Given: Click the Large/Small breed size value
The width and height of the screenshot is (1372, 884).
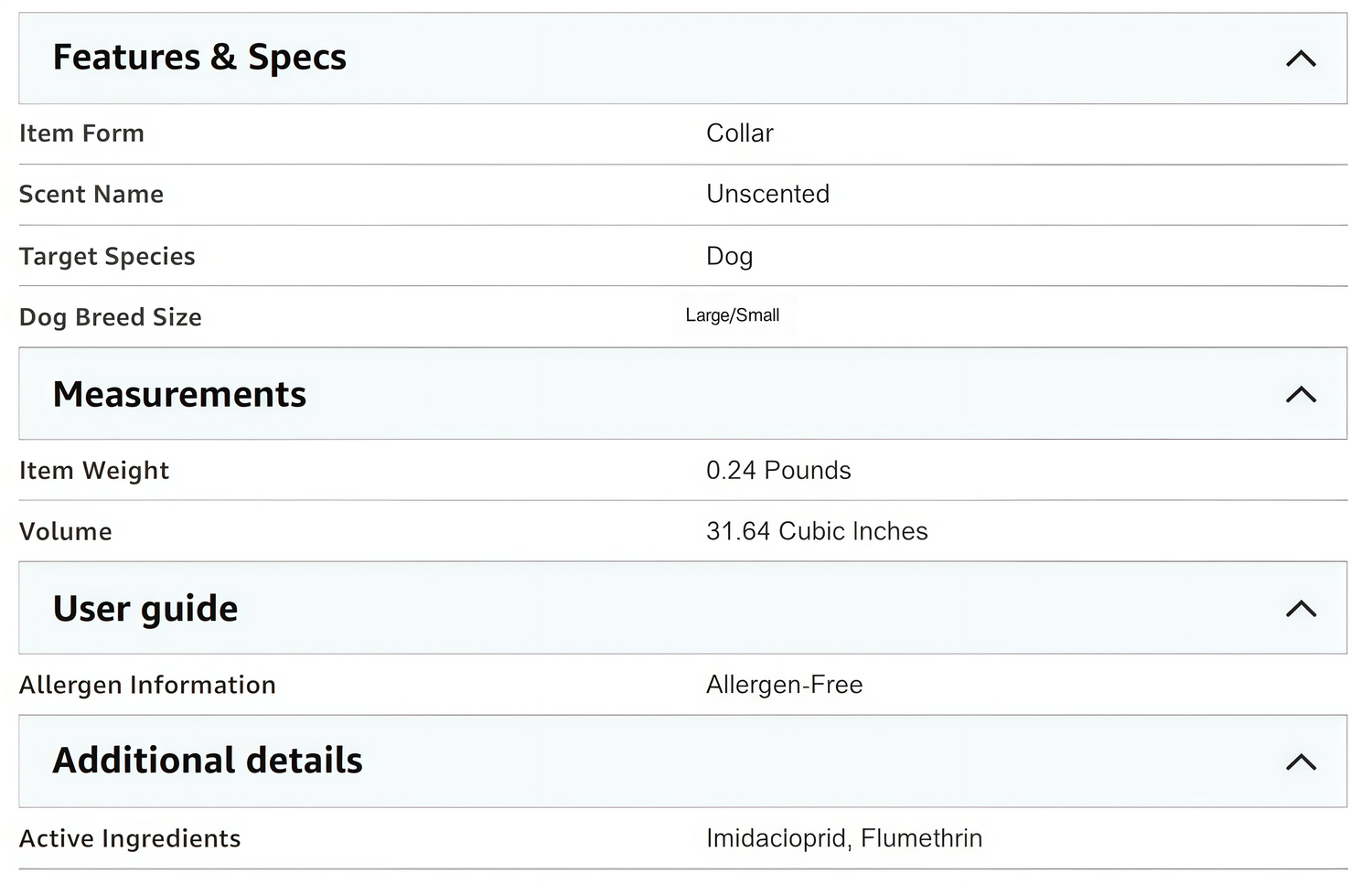Looking at the screenshot, I should [x=732, y=315].
